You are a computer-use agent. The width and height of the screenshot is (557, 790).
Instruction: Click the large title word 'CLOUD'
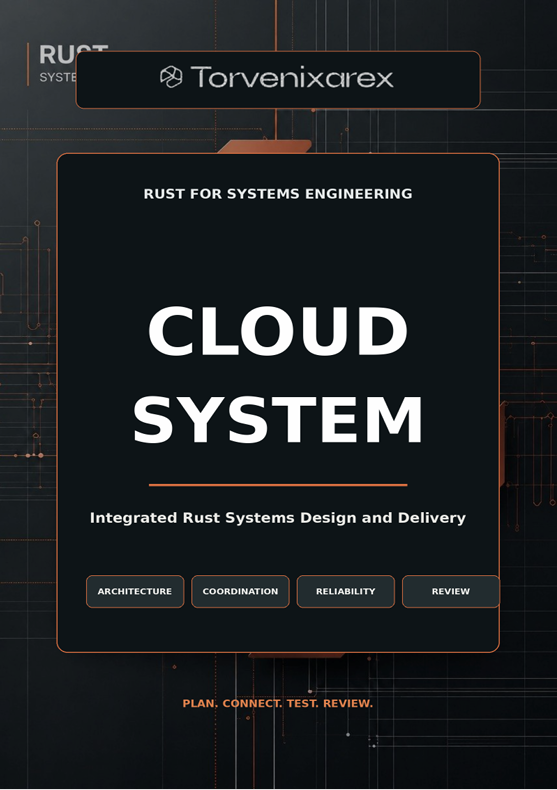click(x=278, y=331)
